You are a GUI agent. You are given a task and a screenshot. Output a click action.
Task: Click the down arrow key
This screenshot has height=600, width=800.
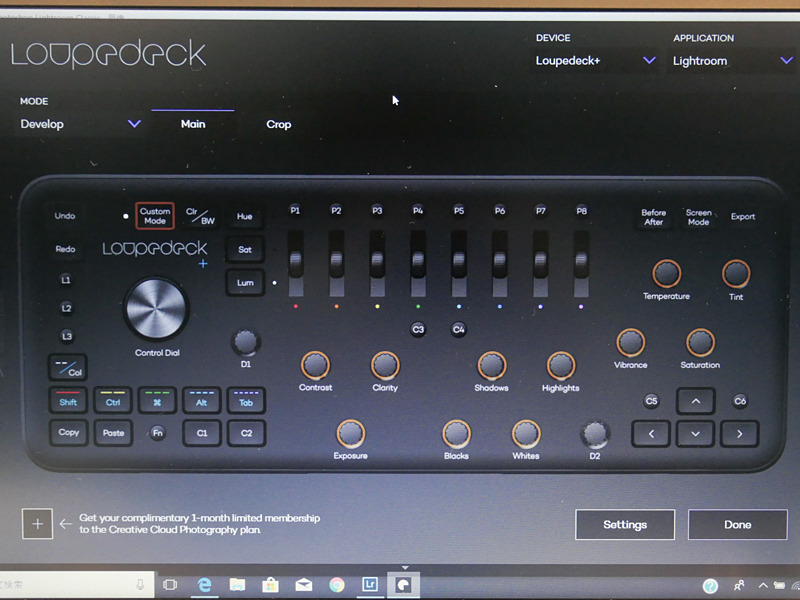coord(695,434)
